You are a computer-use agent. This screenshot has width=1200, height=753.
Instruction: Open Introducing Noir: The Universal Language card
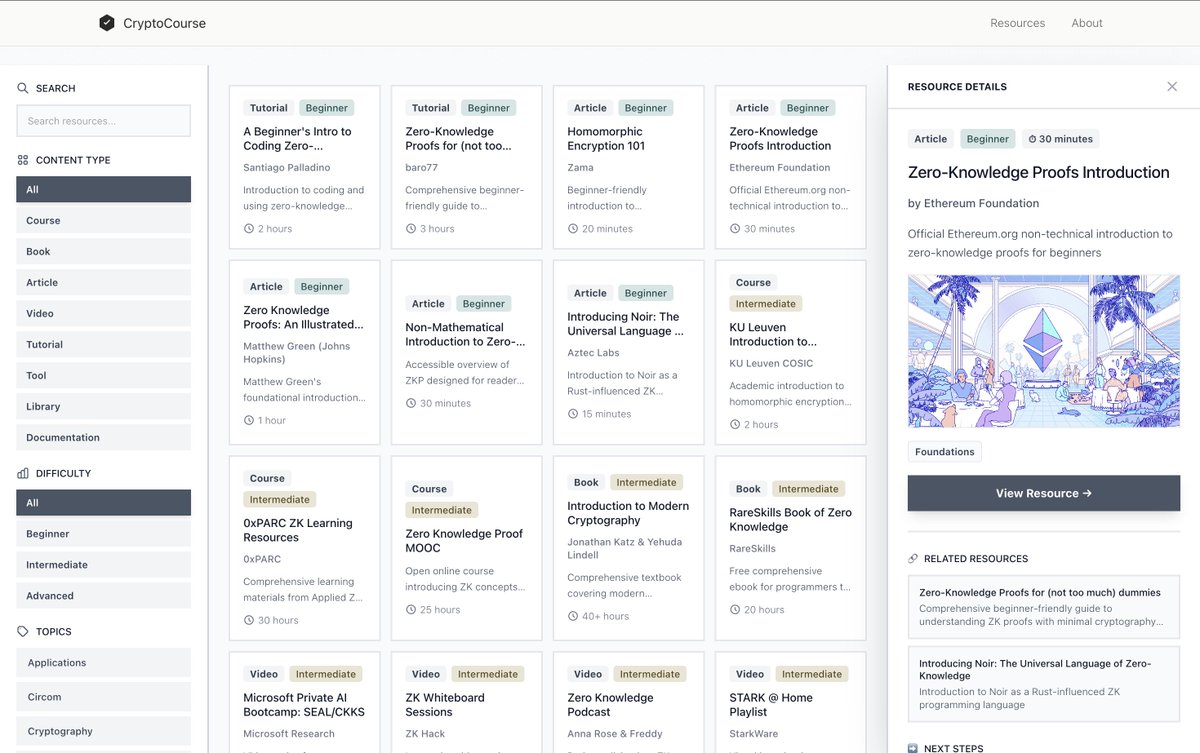628,352
